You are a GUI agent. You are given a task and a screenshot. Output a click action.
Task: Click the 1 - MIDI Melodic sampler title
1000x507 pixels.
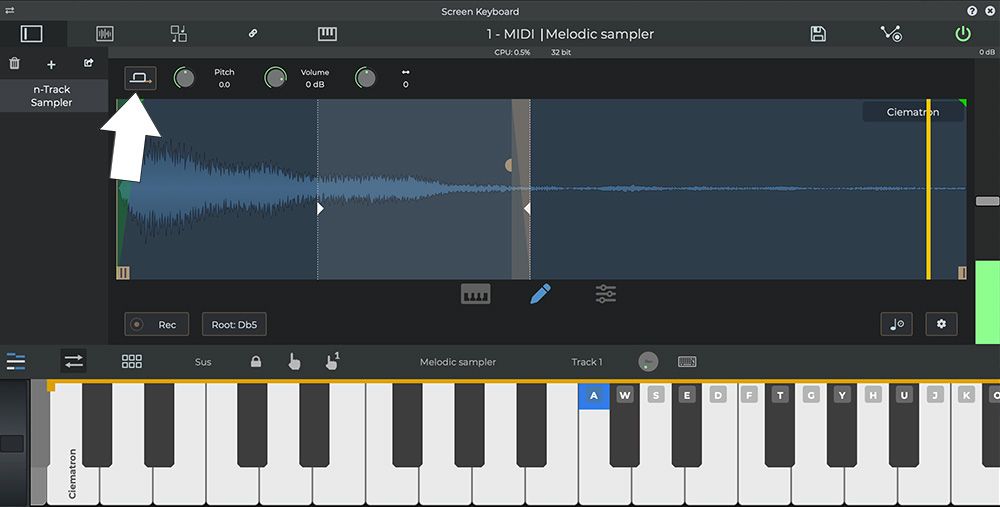coord(570,34)
